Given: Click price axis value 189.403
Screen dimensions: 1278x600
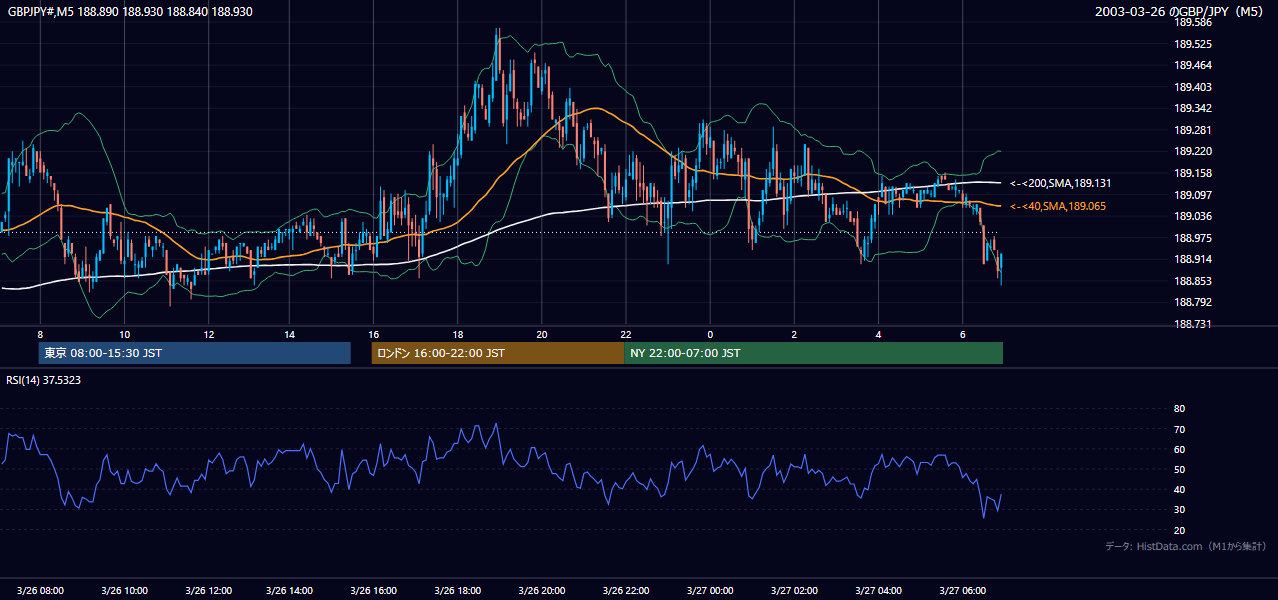Looking at the screenshot, I should (1192, 87).
